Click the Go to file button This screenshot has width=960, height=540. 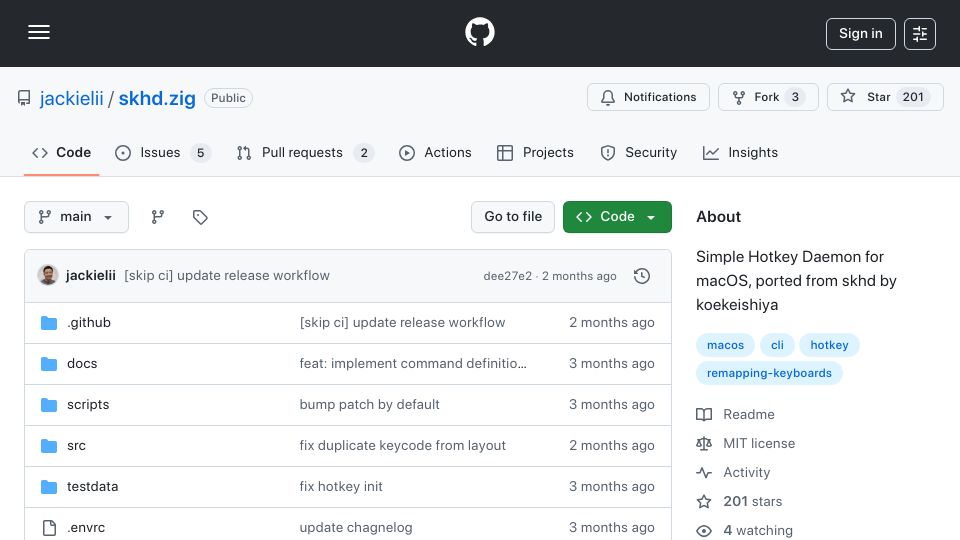(513, 217)
